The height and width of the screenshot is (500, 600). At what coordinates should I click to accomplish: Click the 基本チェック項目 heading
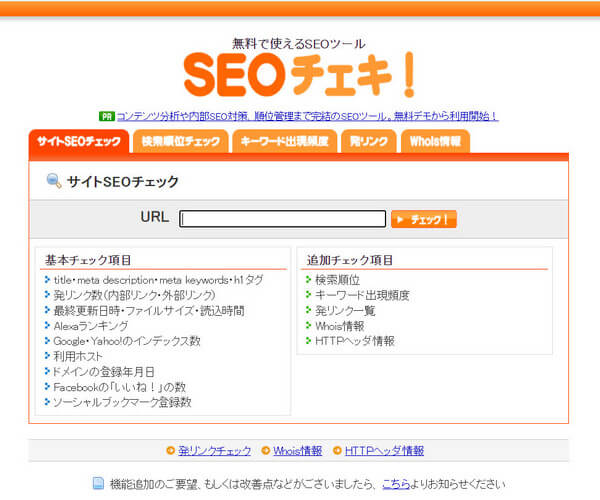(88, 260)
